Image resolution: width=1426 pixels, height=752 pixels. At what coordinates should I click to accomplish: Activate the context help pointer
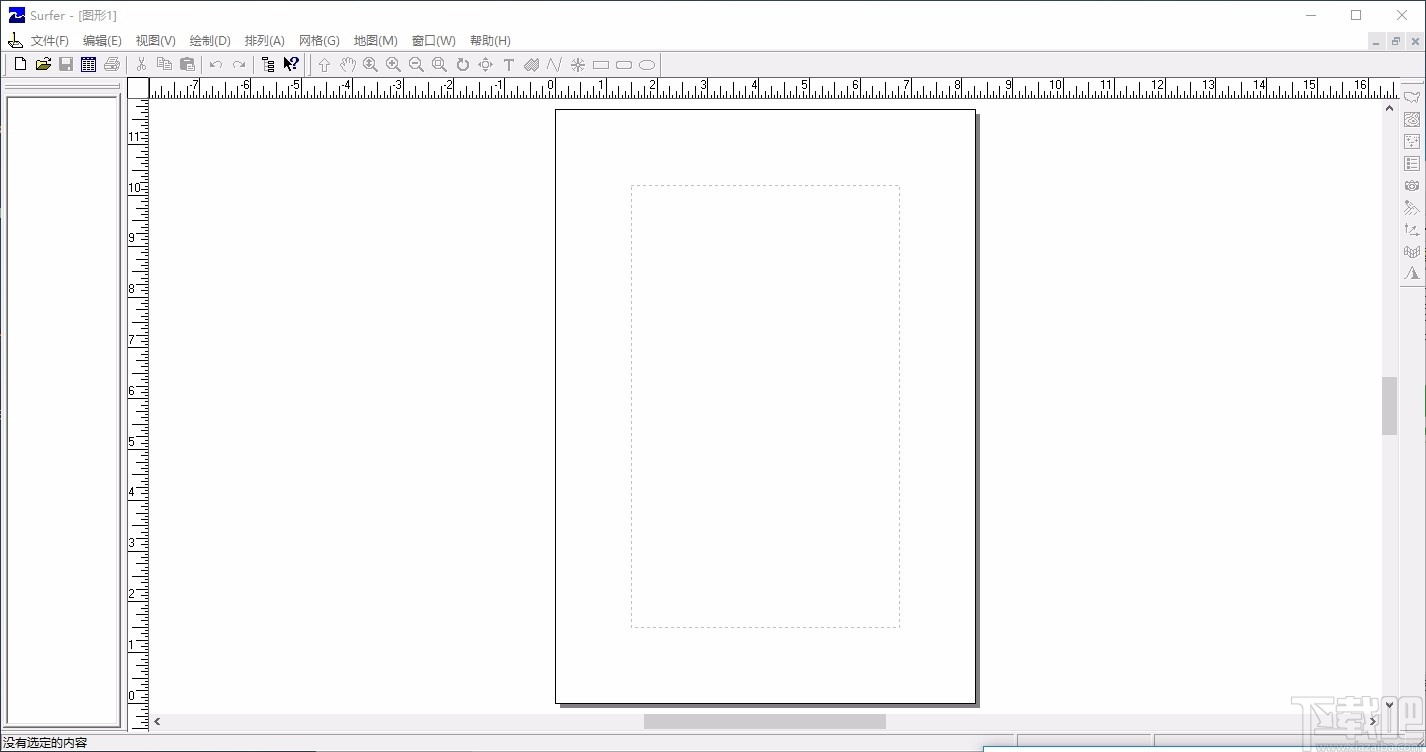(x=291, y=64)
